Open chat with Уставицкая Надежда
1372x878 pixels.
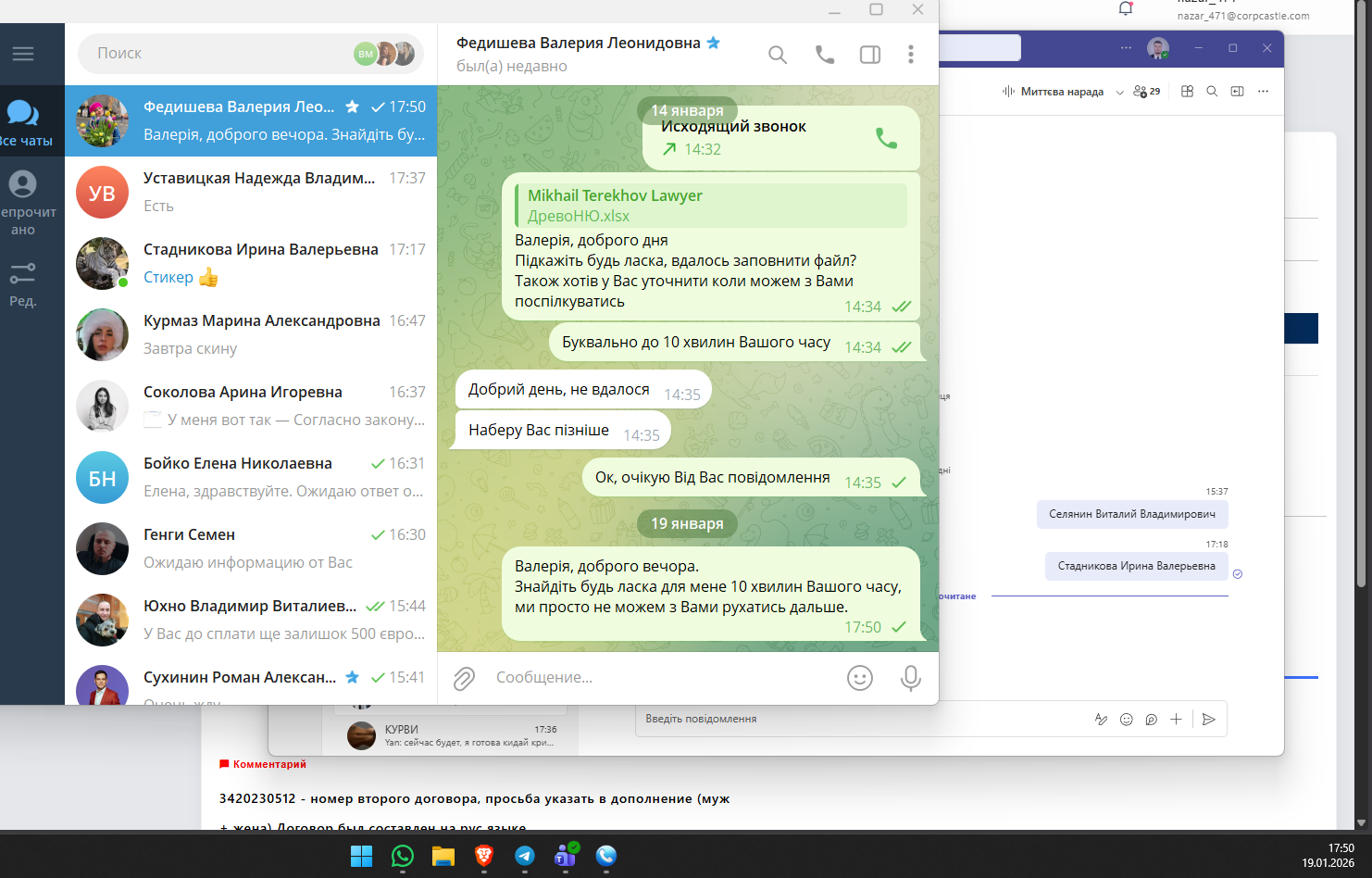click(251, 193)
